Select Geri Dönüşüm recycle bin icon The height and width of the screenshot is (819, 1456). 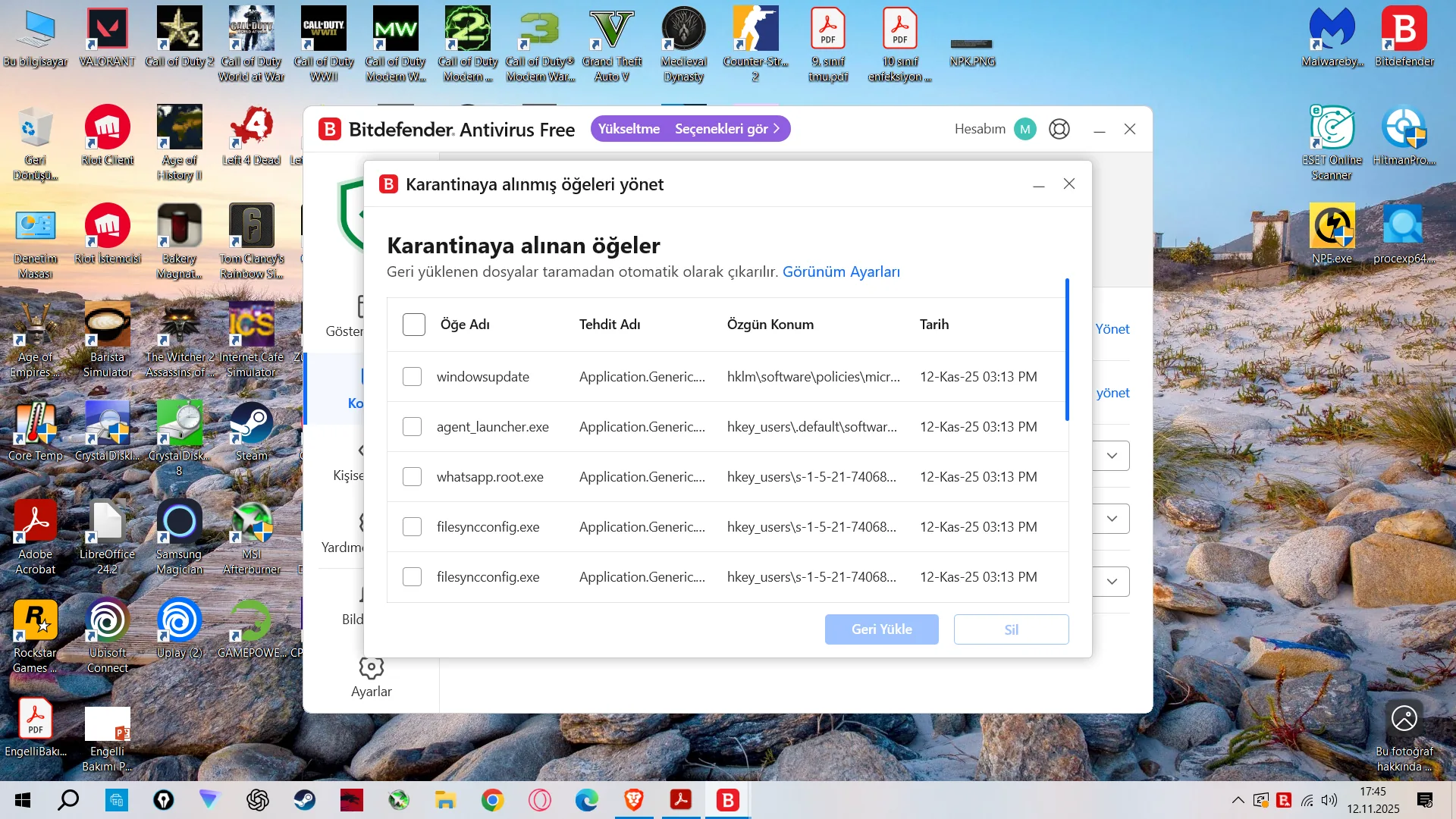[x=36, y=143]
